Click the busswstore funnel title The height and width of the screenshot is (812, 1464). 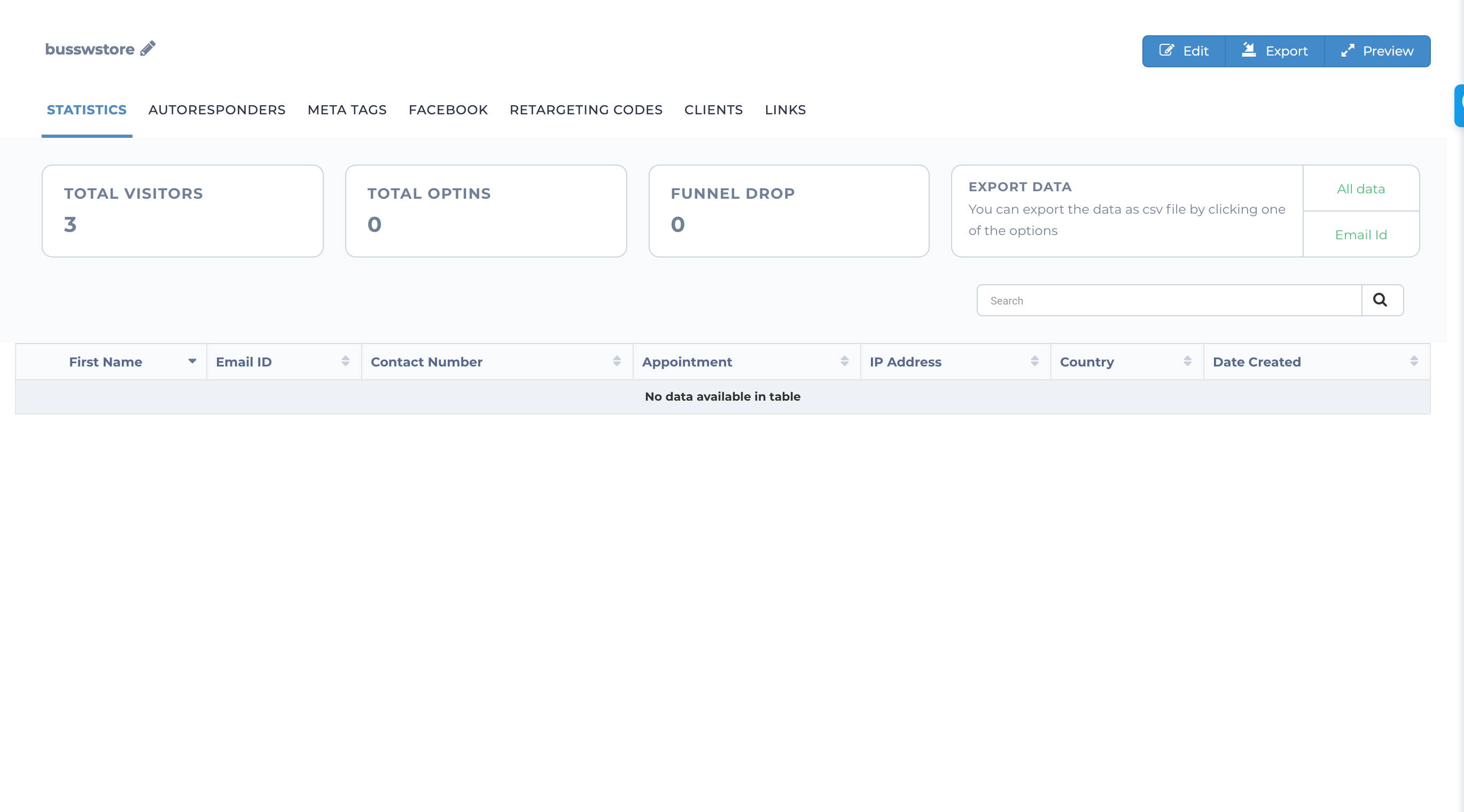pos(90,50)
